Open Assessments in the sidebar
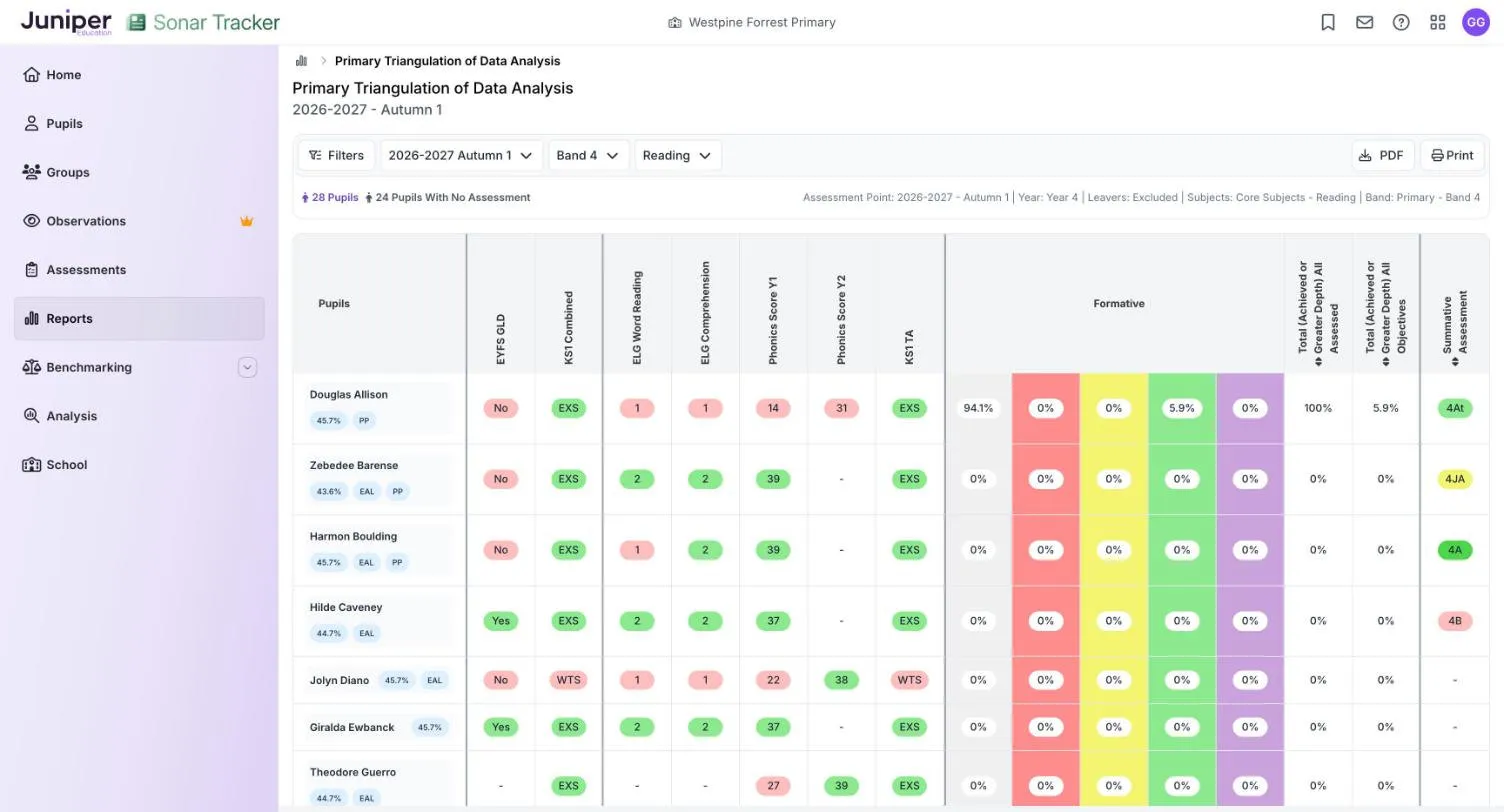Image resolution: width=1504 pixels, height=812 pixels. tap(139, 270)
